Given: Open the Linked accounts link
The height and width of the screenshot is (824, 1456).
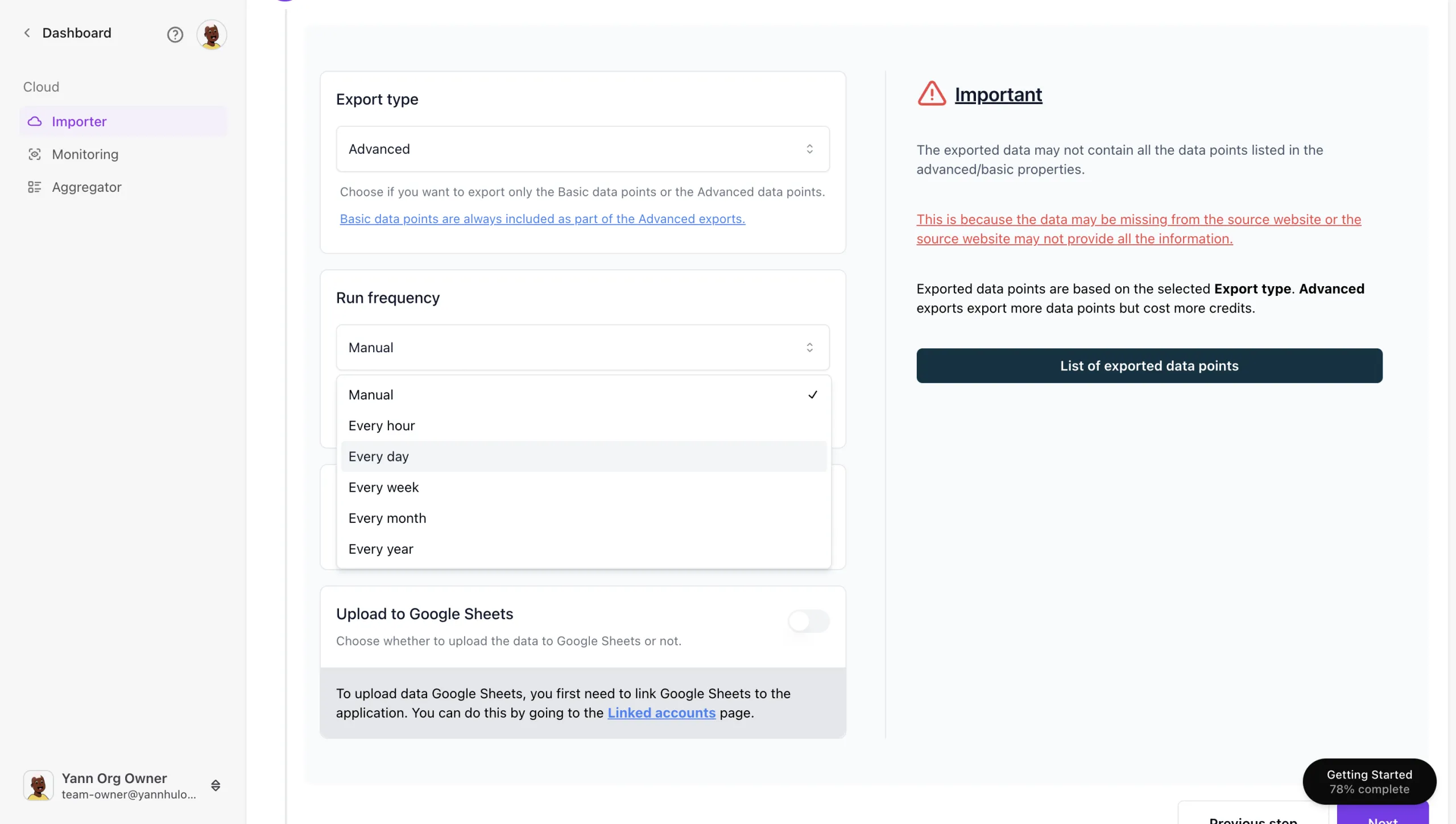Looking at the screenshot, I should (661, 713).
